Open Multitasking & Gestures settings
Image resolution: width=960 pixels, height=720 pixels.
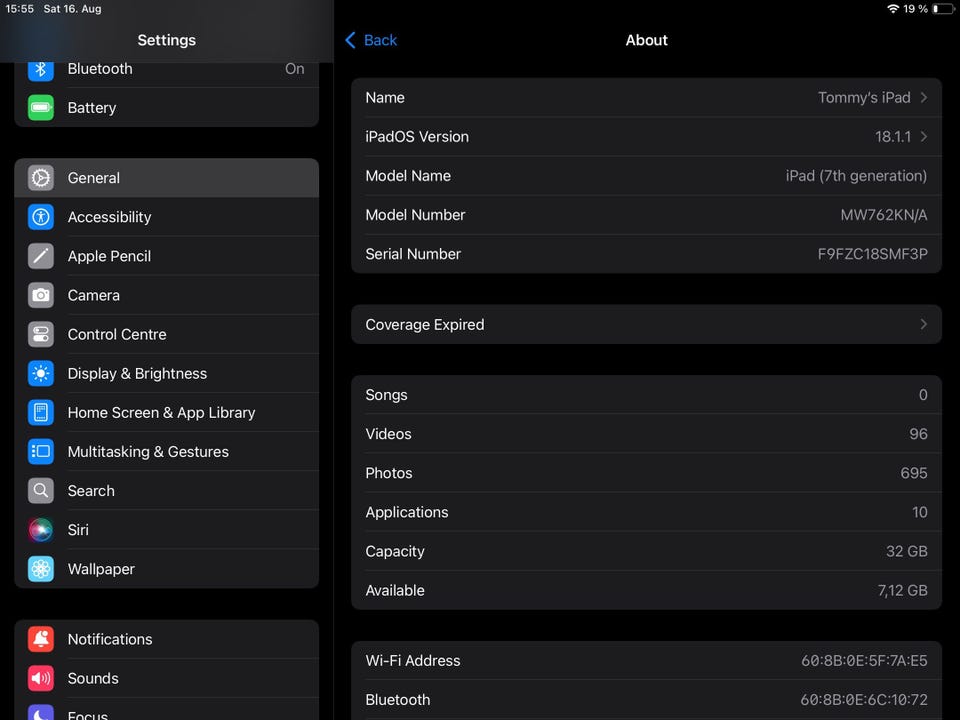tap(167, 452)
